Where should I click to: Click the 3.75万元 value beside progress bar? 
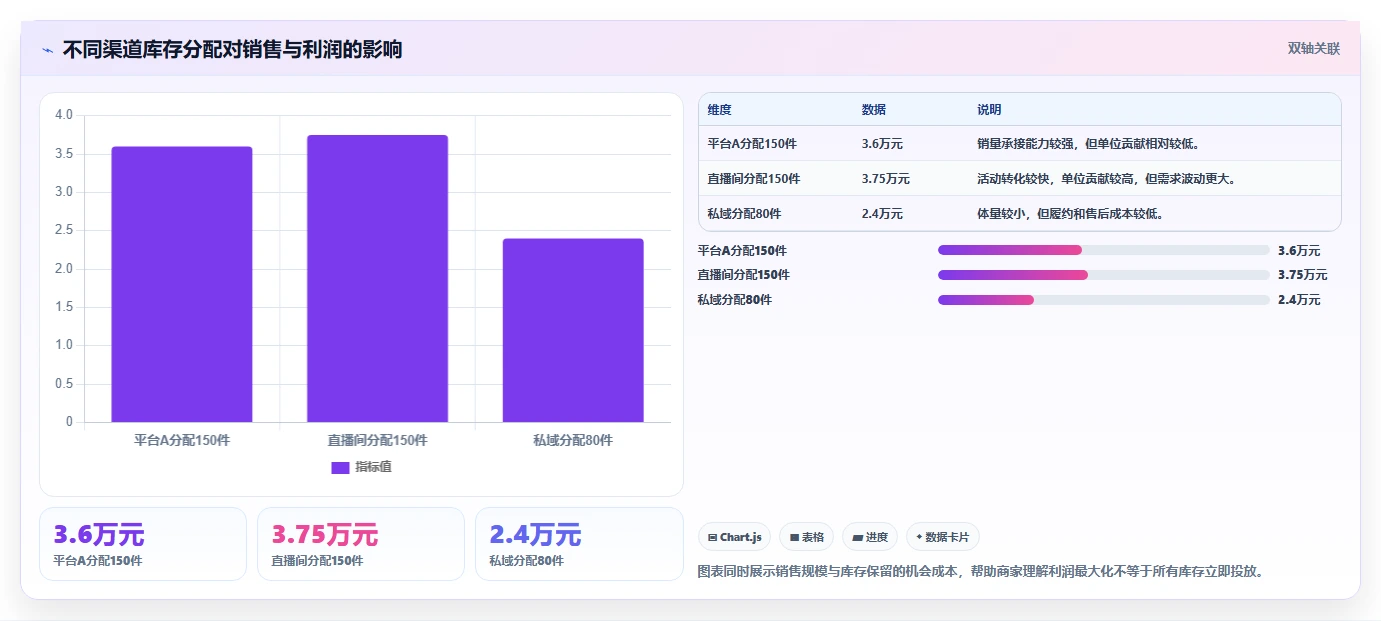coord(1303,275)
